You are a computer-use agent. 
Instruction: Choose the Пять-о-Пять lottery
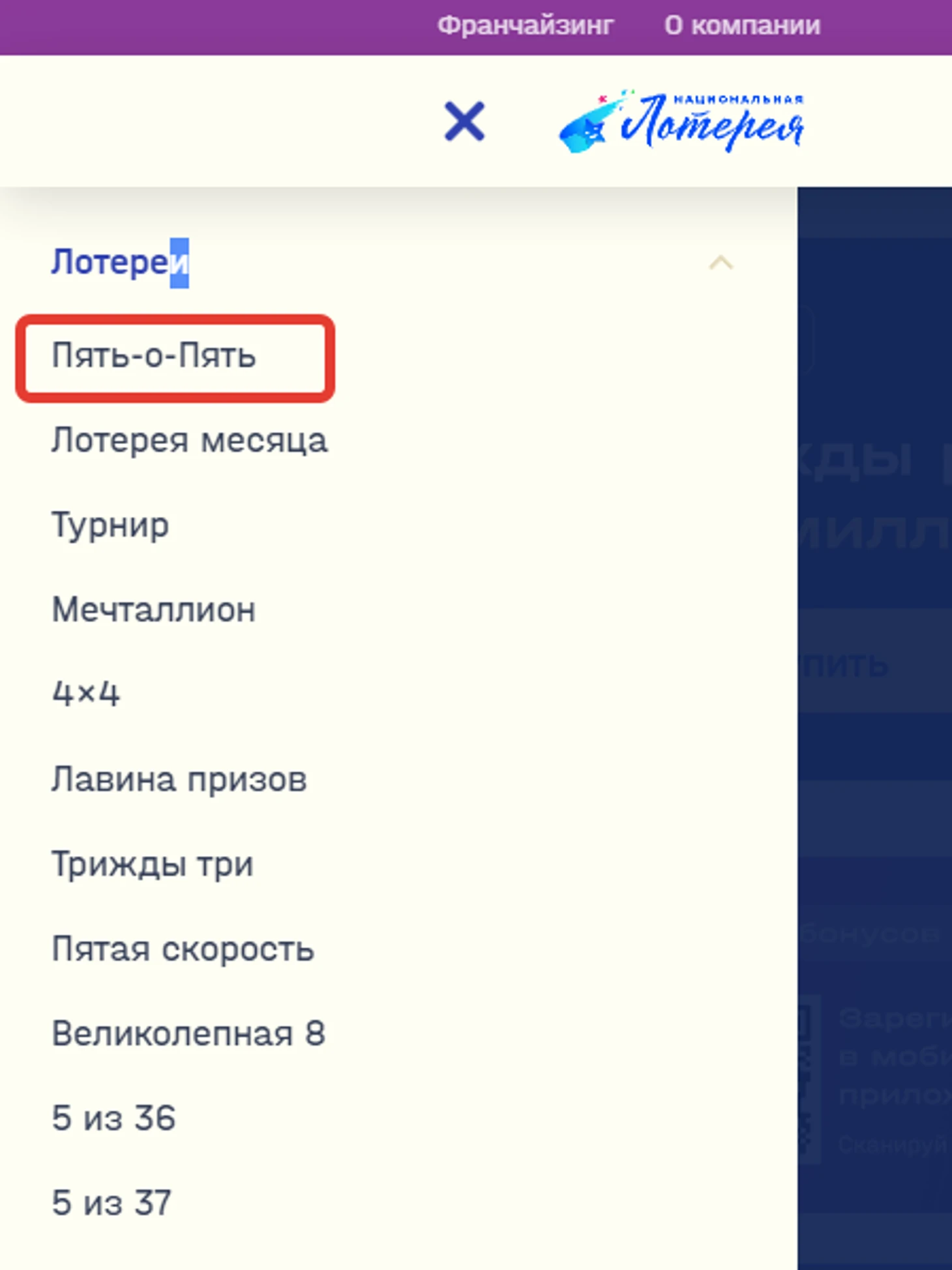click(154, 357)
